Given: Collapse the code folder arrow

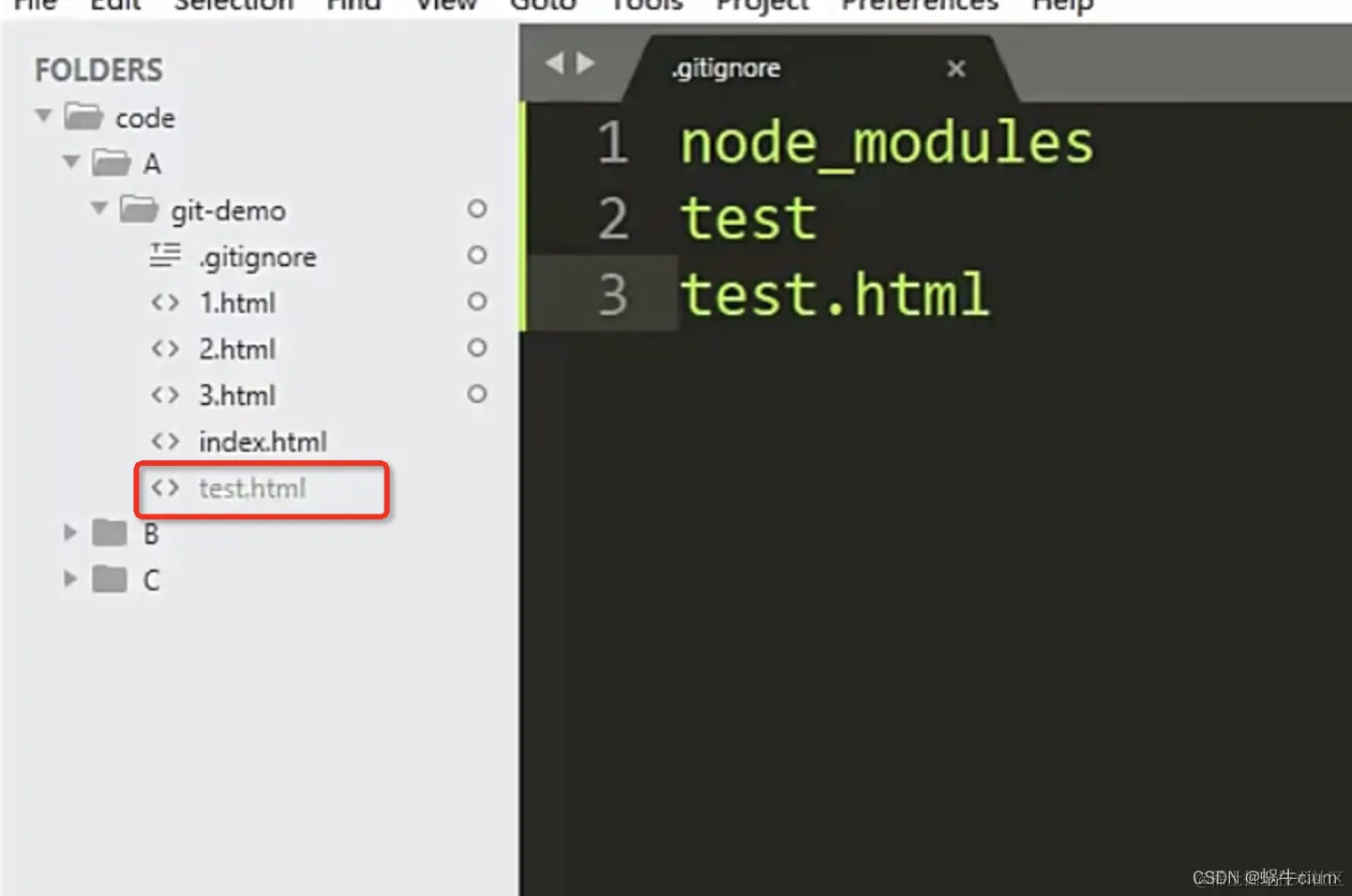Looking at the screenshot, I should [x=43, y=116].
